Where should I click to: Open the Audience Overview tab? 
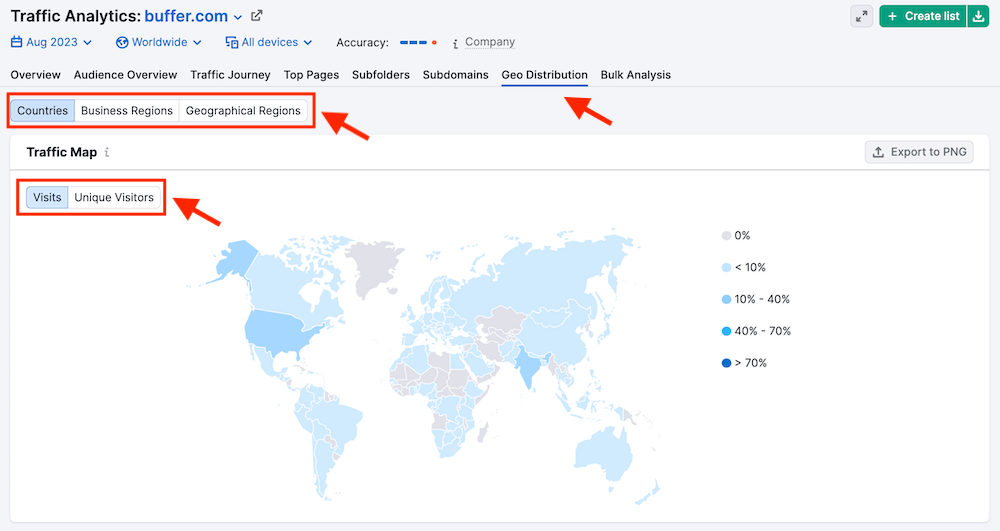coord(125,75)
